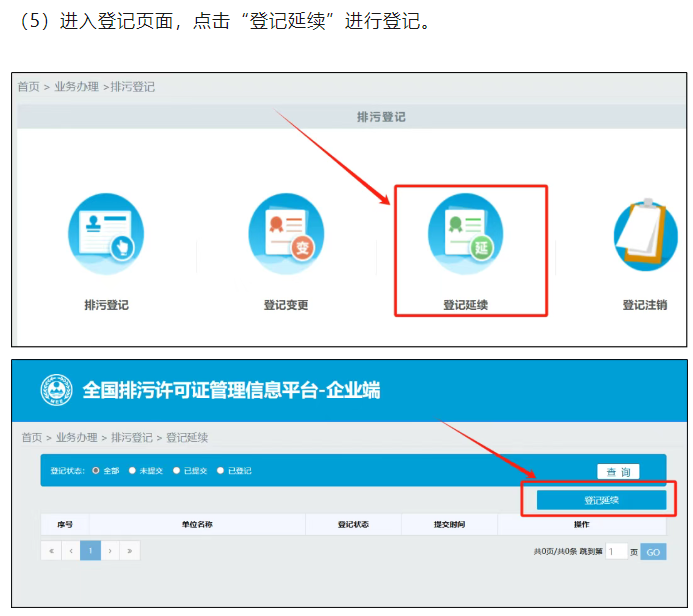Screen dimensions: 693x616
Task: Choose the 已登记 radio option
Action: [x=221, y=471]
